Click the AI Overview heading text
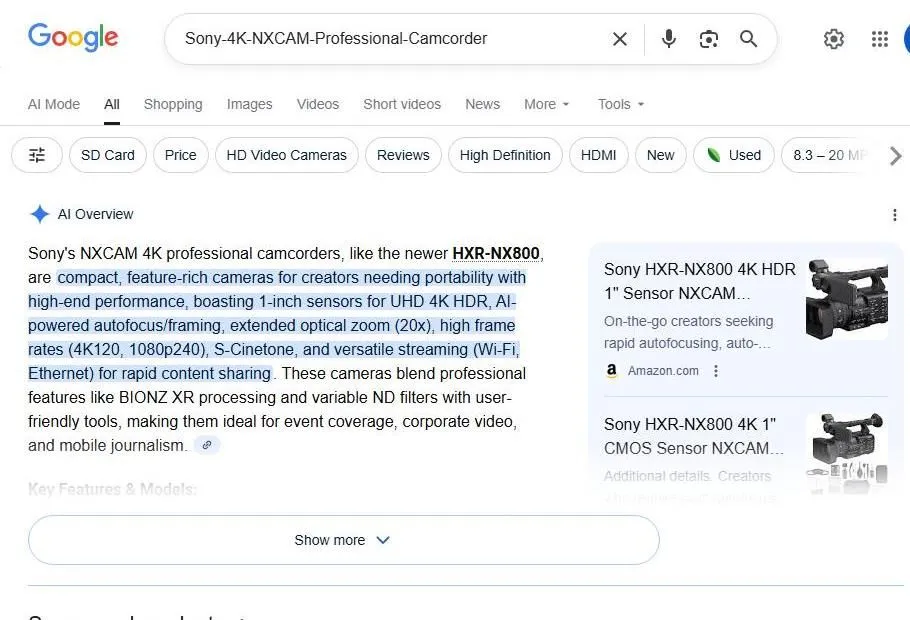 click(95, 214)
